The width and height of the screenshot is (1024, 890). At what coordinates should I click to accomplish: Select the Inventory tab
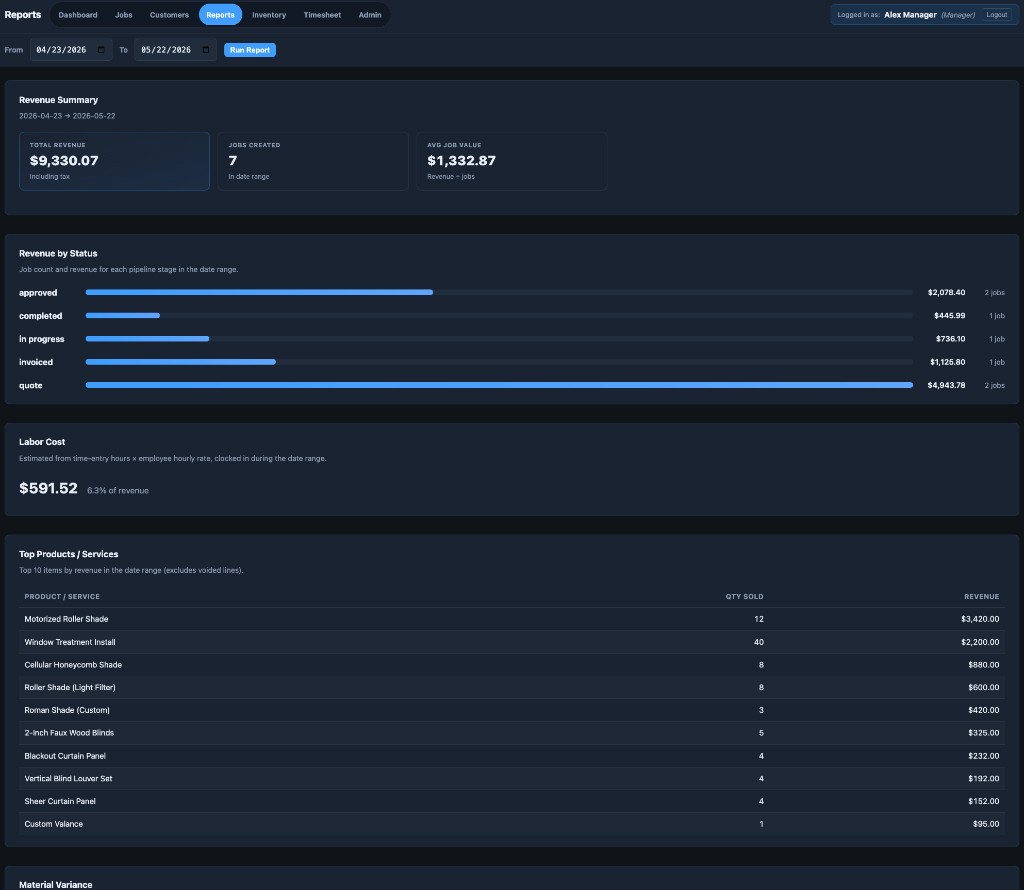(269, 14)
